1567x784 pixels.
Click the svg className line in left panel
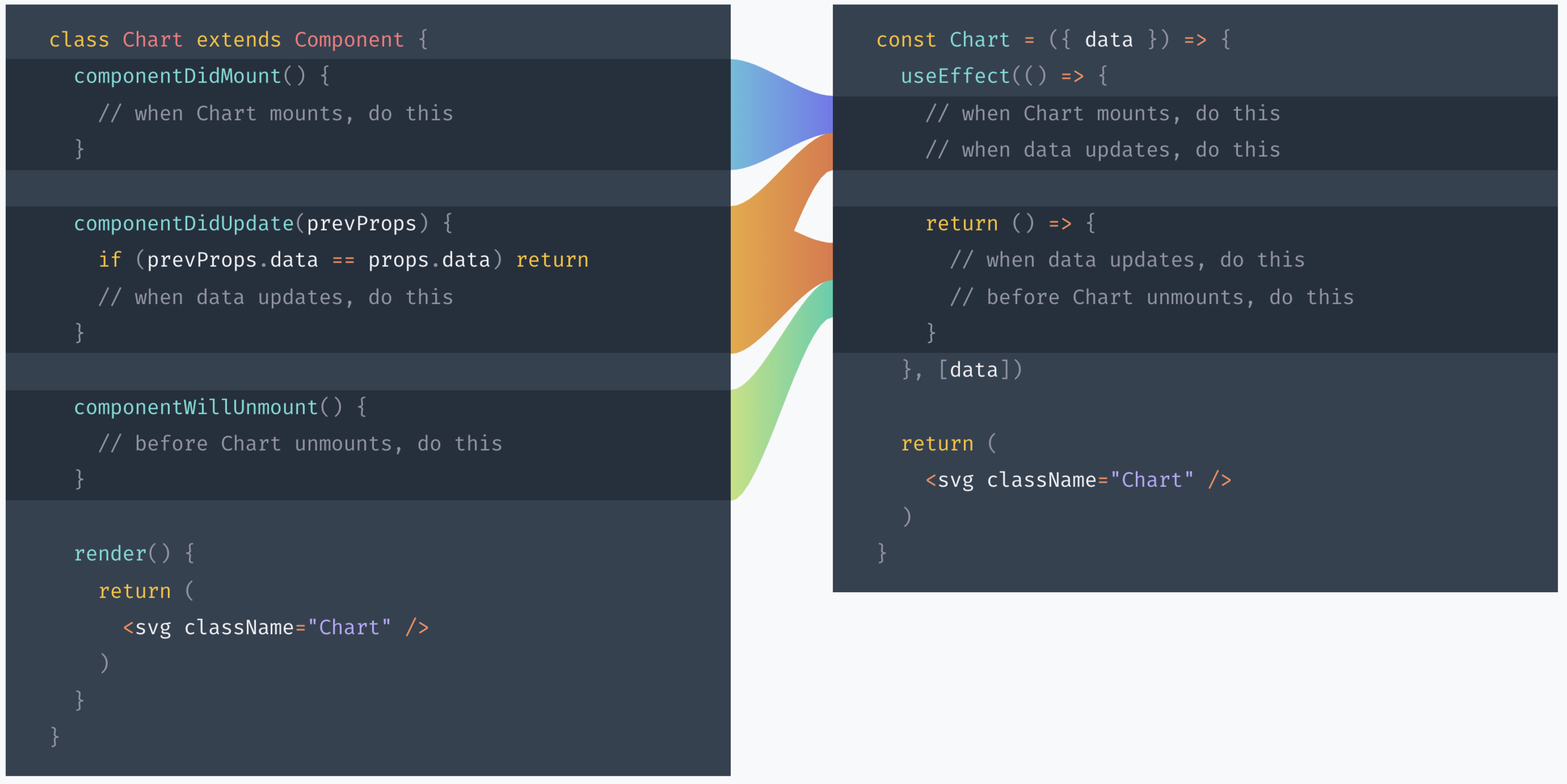[x=276, y=627]
